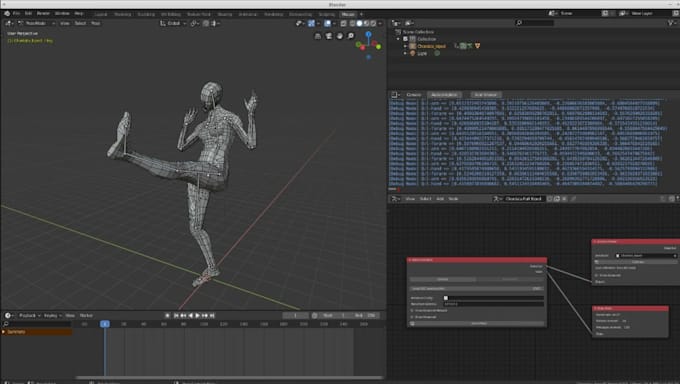Expand the orange character object in outliner

(405, 46)
